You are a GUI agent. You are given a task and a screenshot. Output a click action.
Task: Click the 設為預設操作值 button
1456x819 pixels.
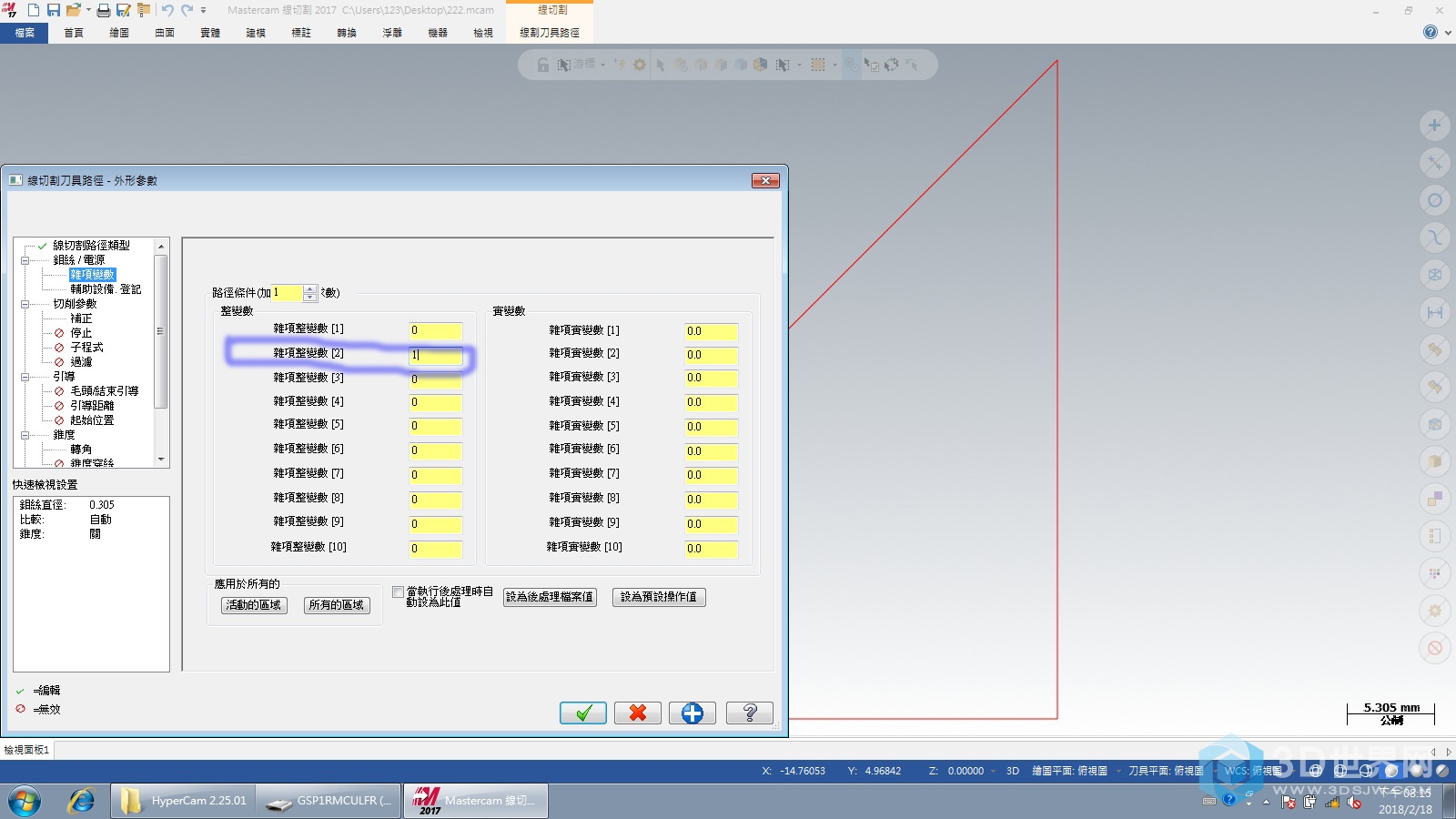(x=659, y=597)
